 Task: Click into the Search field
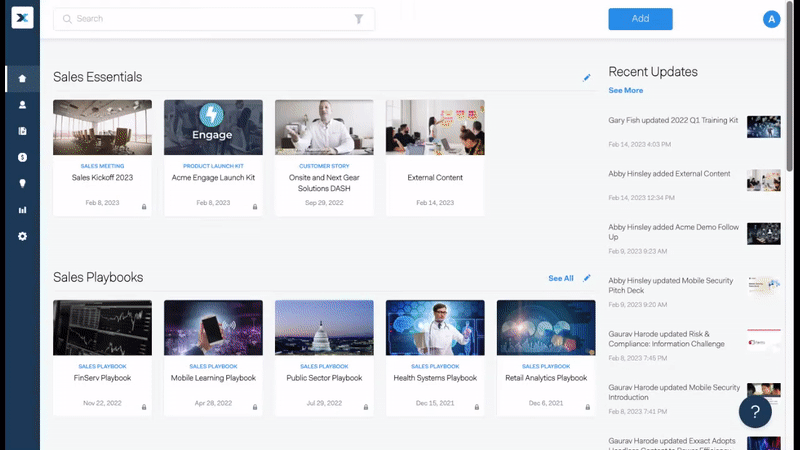pyautogui.click(x=200, y=19)
